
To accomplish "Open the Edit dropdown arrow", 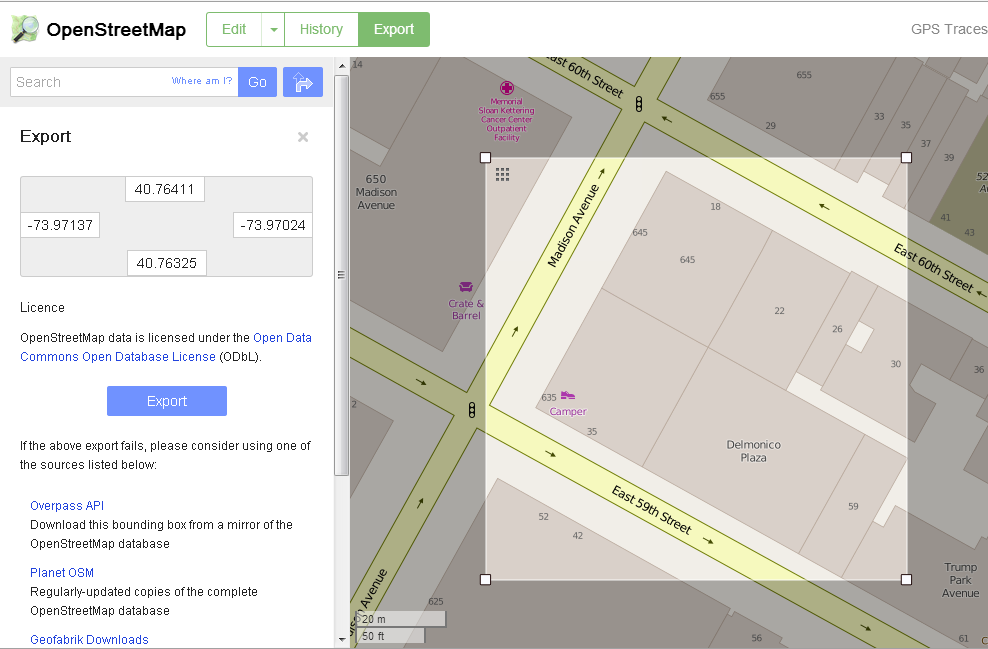I will click(x=273, y=30).
